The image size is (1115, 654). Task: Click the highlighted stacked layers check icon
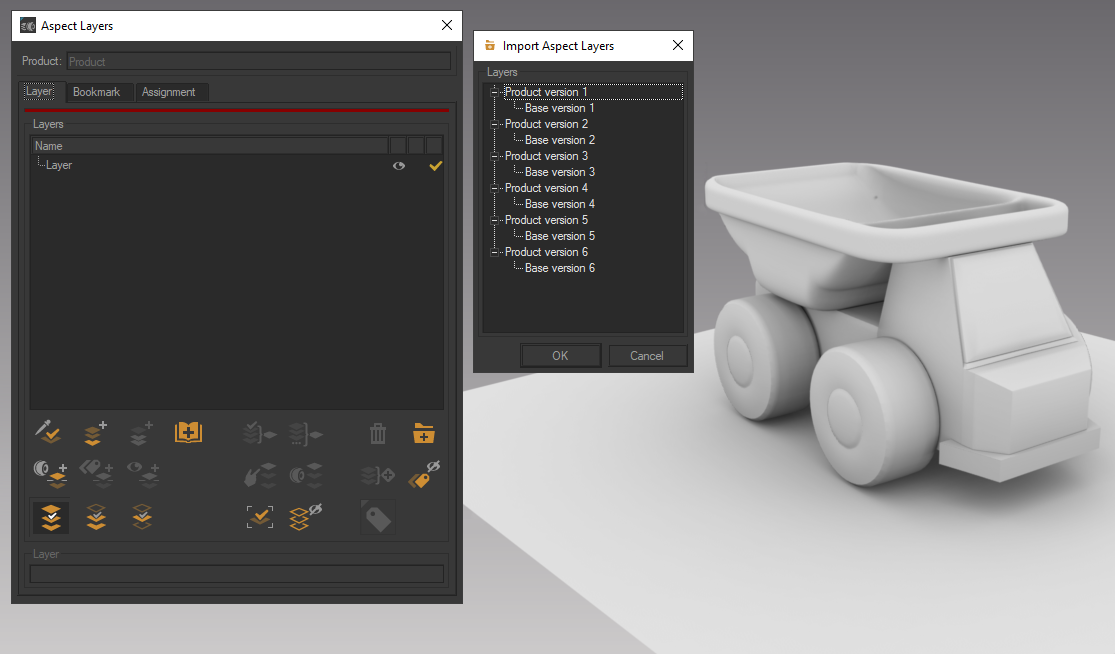click(x=50, y=517)
